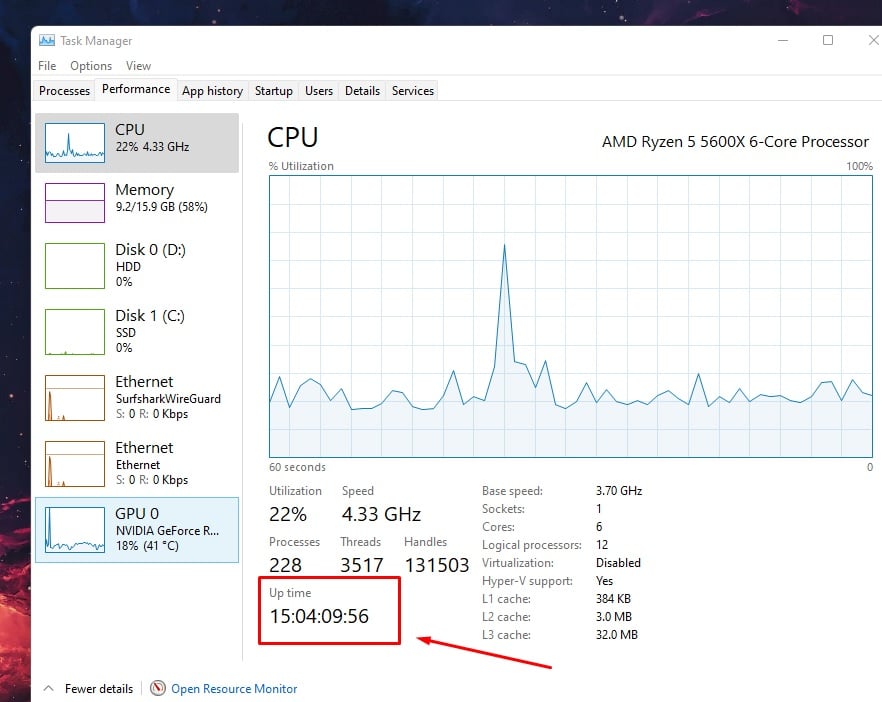Viewport: 882px width, 702px height.
Task: Click the L1 cache value 384 KB
Action: coord(613,598)
